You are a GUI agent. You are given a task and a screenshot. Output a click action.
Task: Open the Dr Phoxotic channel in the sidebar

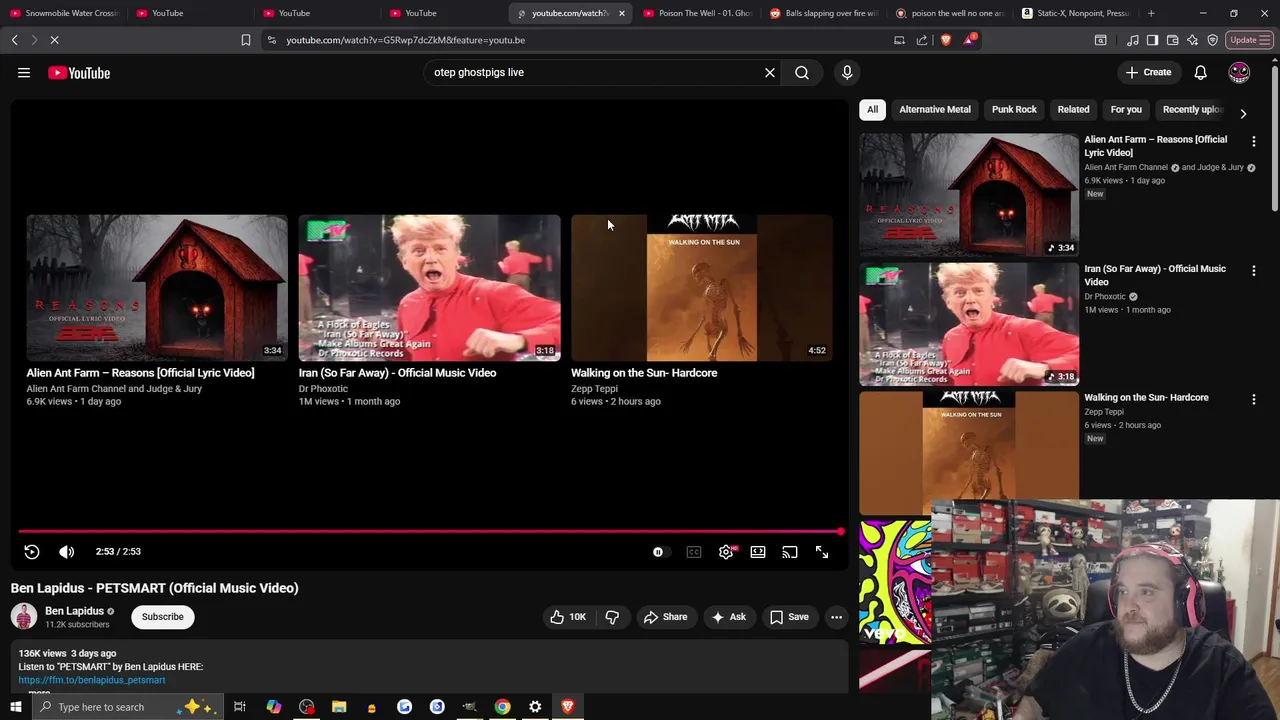tap(1105, 297)
